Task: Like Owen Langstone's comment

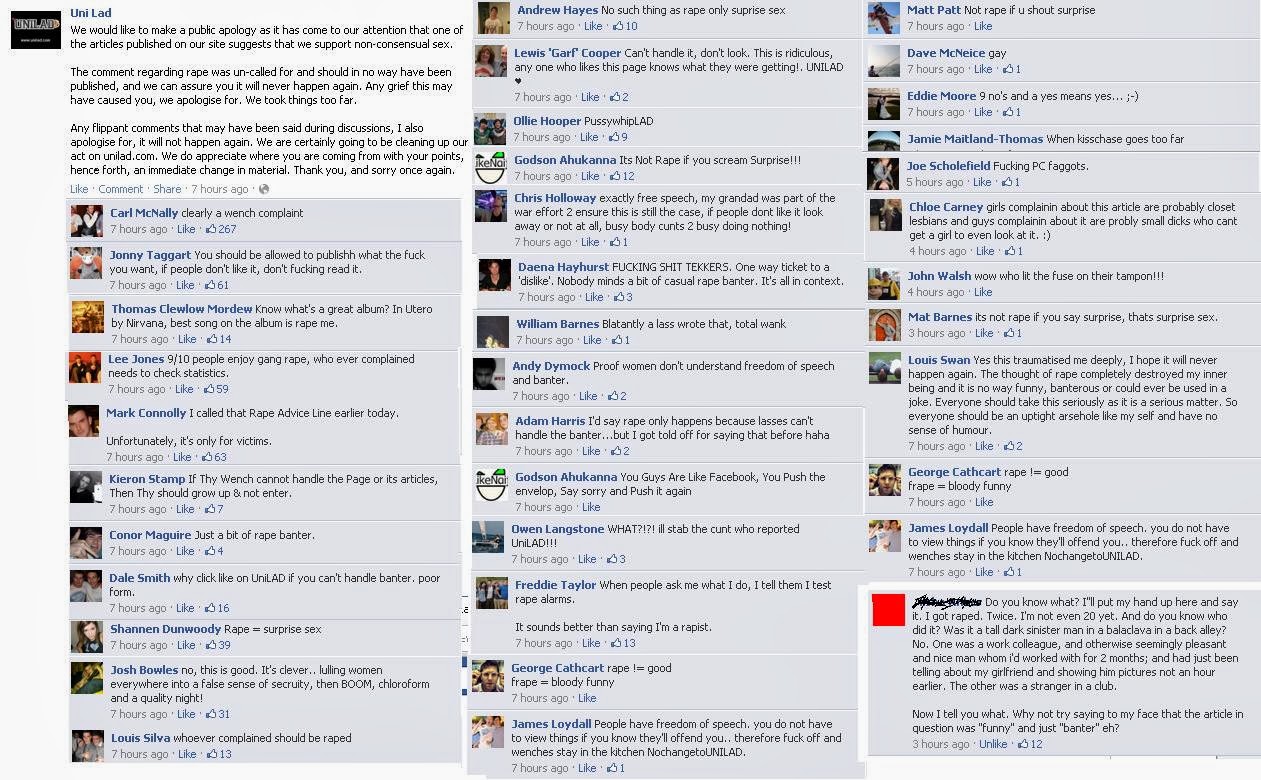Action: coord(587,560)
